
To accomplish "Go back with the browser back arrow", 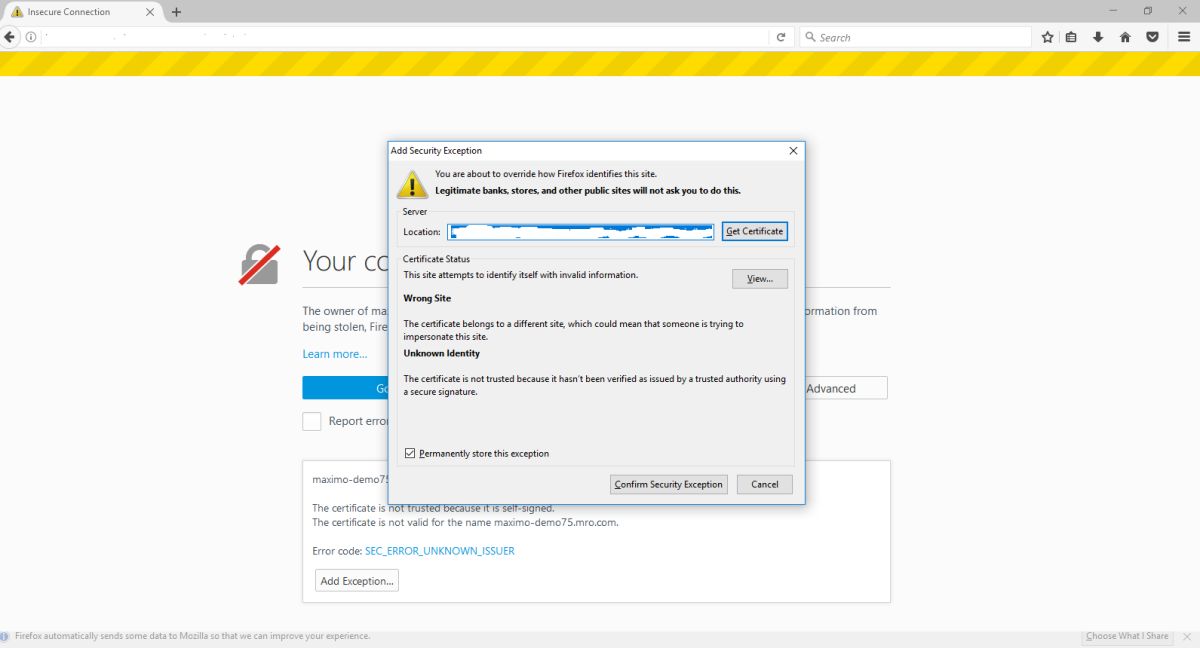I will [9, 37].
